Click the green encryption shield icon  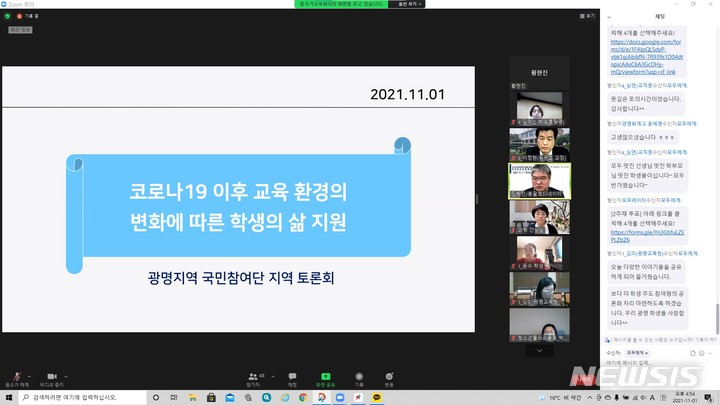coord(7,16)
